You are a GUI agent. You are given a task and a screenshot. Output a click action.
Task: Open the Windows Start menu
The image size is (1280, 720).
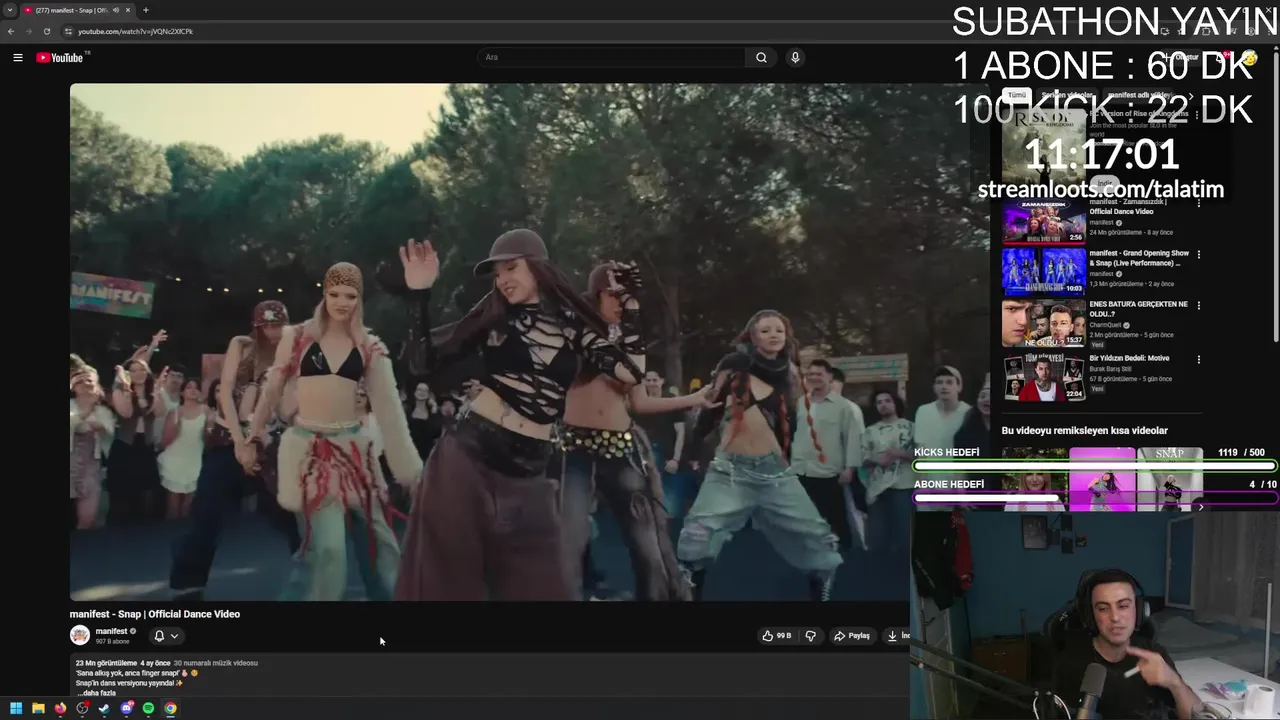(x=16, y=708)
